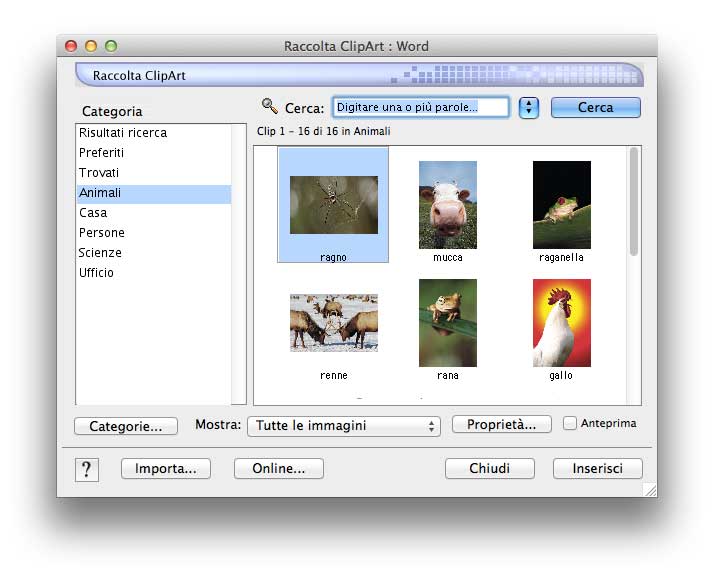Select the ragno spider clip thumbnail
This screenshot has width=714, height=576.
coord(333,205)
